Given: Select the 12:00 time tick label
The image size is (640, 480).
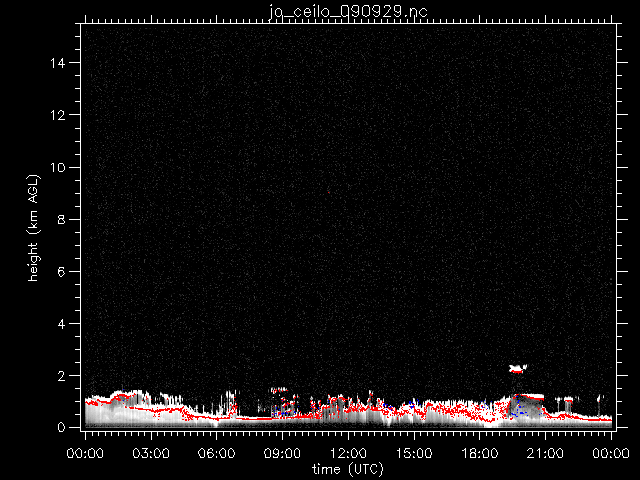Looking at the screenshot, I should pos(348,453).
